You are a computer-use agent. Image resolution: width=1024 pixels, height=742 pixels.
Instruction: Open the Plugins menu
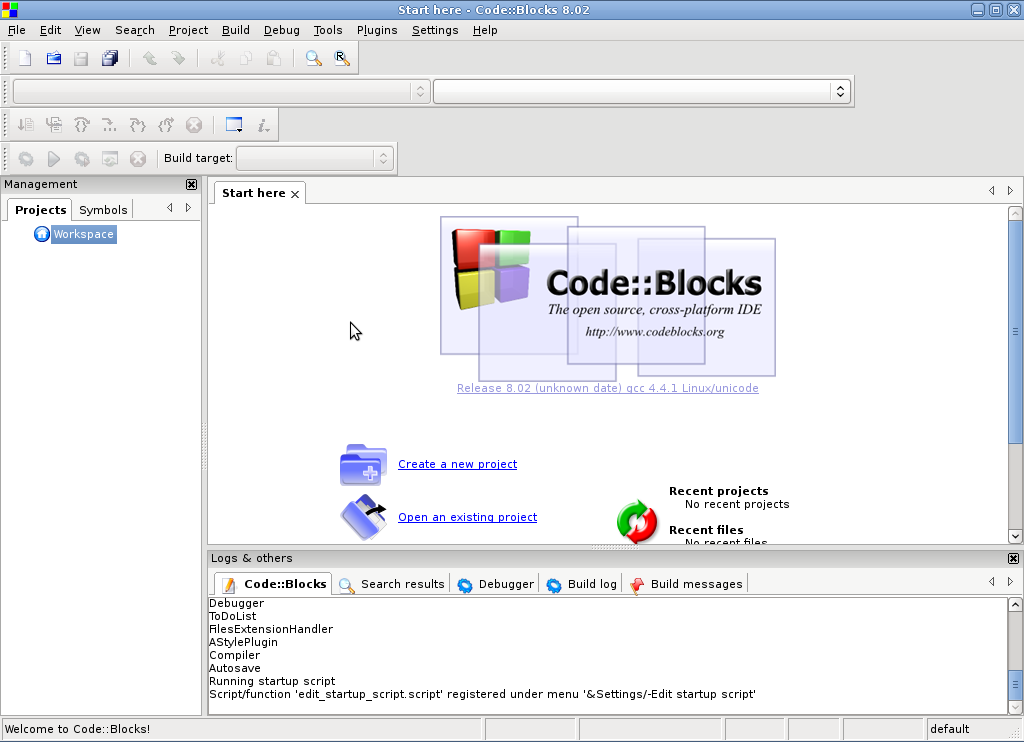[376, 30]
